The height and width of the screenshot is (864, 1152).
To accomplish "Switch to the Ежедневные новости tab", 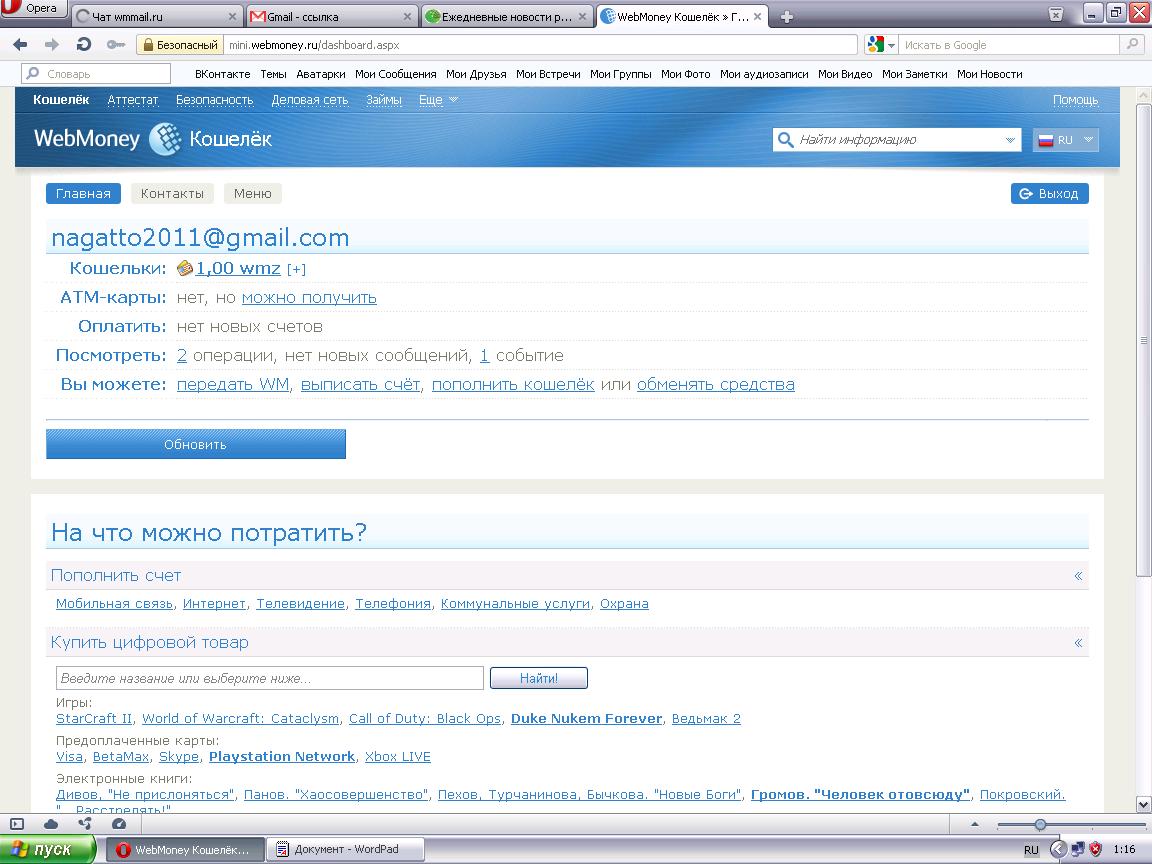I will pyautogui.click(x=507, y=16).
